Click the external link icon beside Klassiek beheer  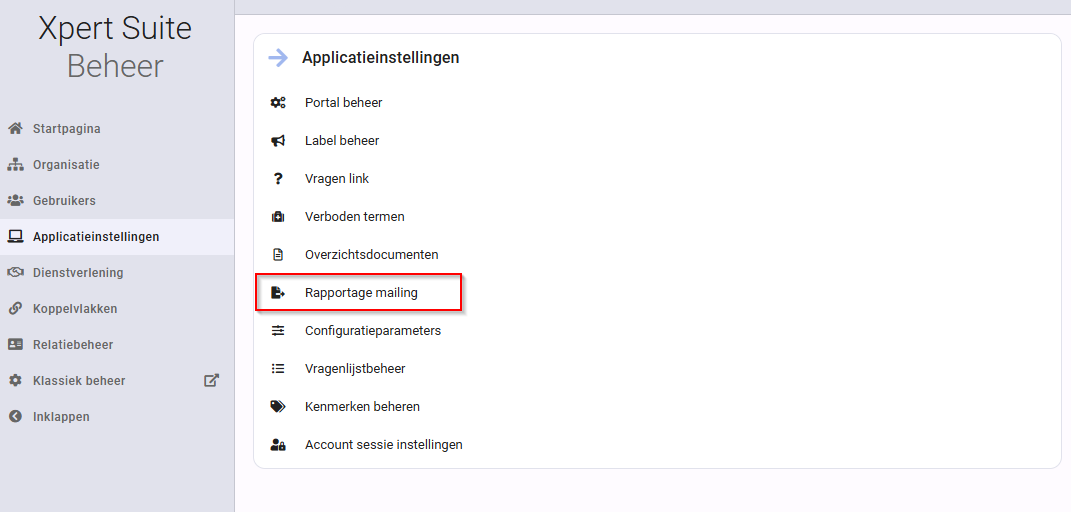coord(212,380)
